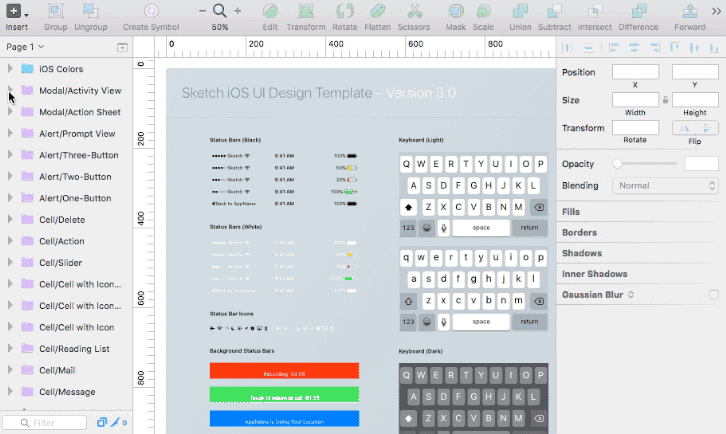Click the layer Filter search field

[x=44, y=422]
